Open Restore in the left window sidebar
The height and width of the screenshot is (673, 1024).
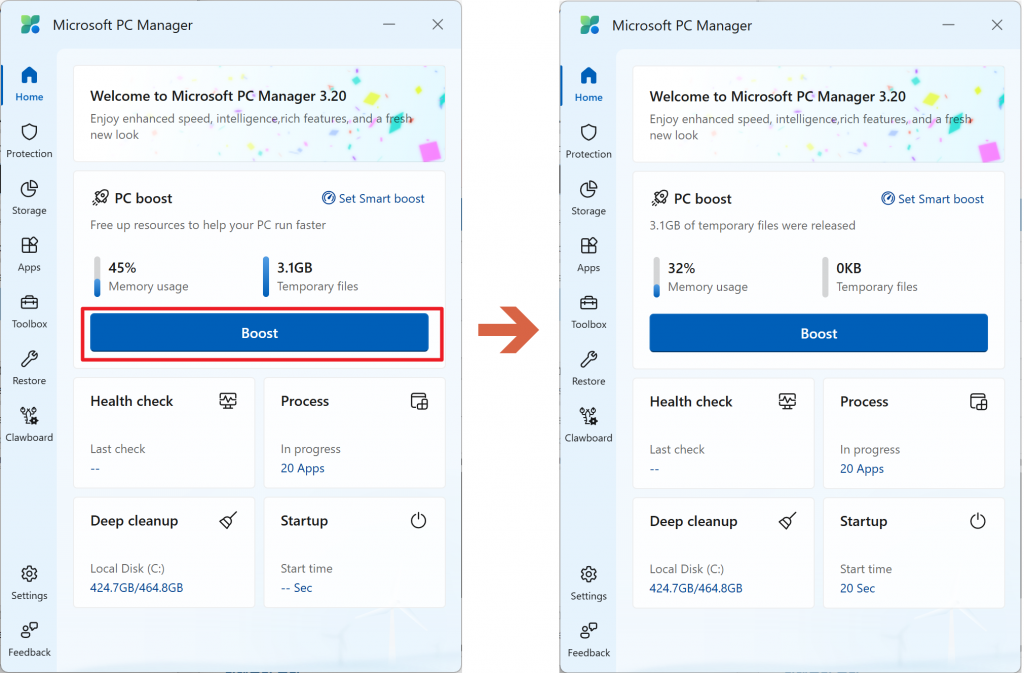pyautogui.click(x=29, y=368)
